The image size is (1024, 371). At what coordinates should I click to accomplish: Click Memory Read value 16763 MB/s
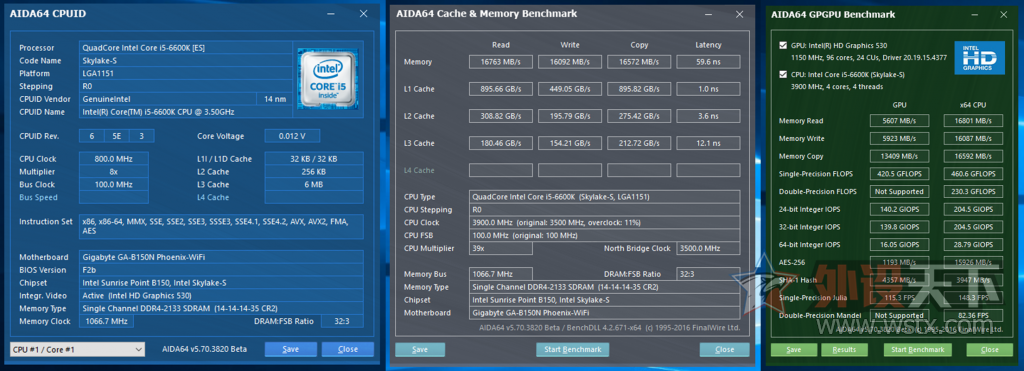tap(501, 62)
